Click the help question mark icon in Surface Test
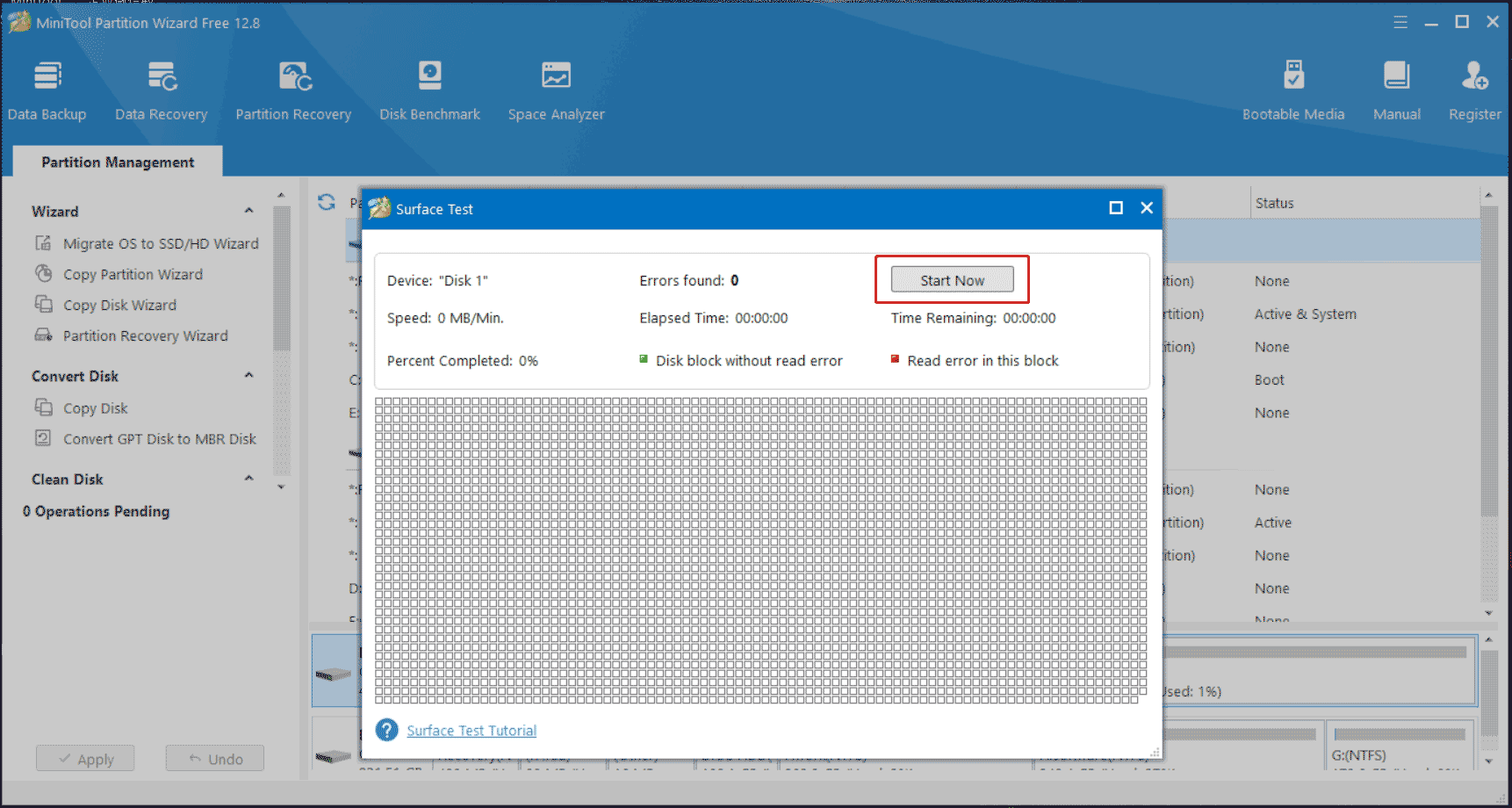This screenshot has height=808, width=1512. pyautogui.click(x=387, y=730)
